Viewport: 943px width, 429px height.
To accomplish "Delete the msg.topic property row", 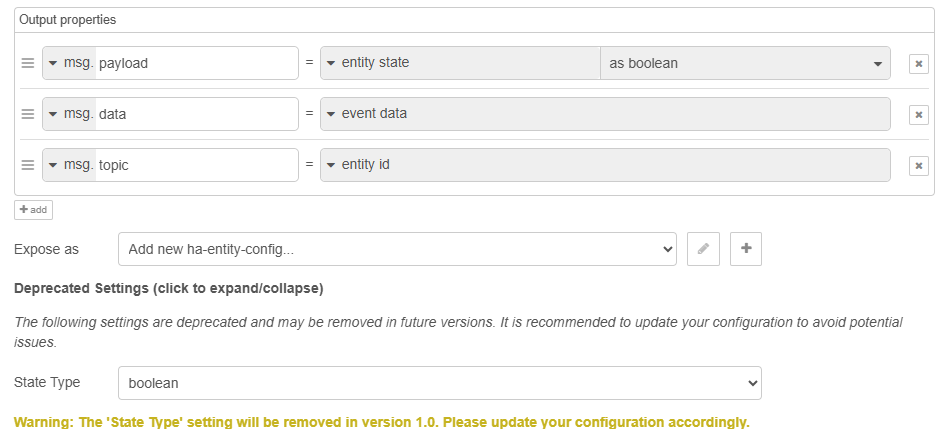I will tap(918, 165).
